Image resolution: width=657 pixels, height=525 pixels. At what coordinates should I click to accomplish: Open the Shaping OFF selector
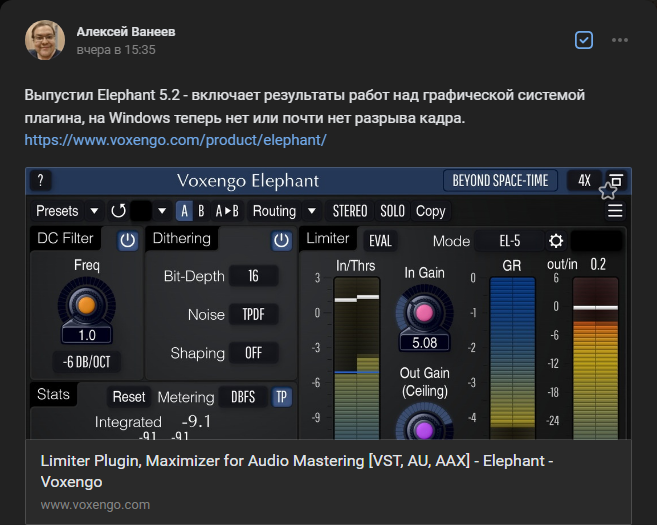pyautogui.click(x=253, y=353)
